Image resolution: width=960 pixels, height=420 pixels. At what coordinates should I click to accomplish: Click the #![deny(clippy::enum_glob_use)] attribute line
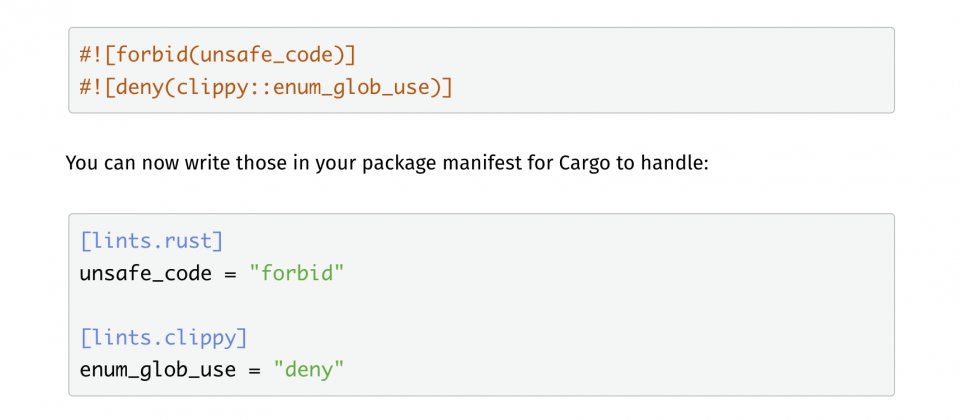[266, 88]
